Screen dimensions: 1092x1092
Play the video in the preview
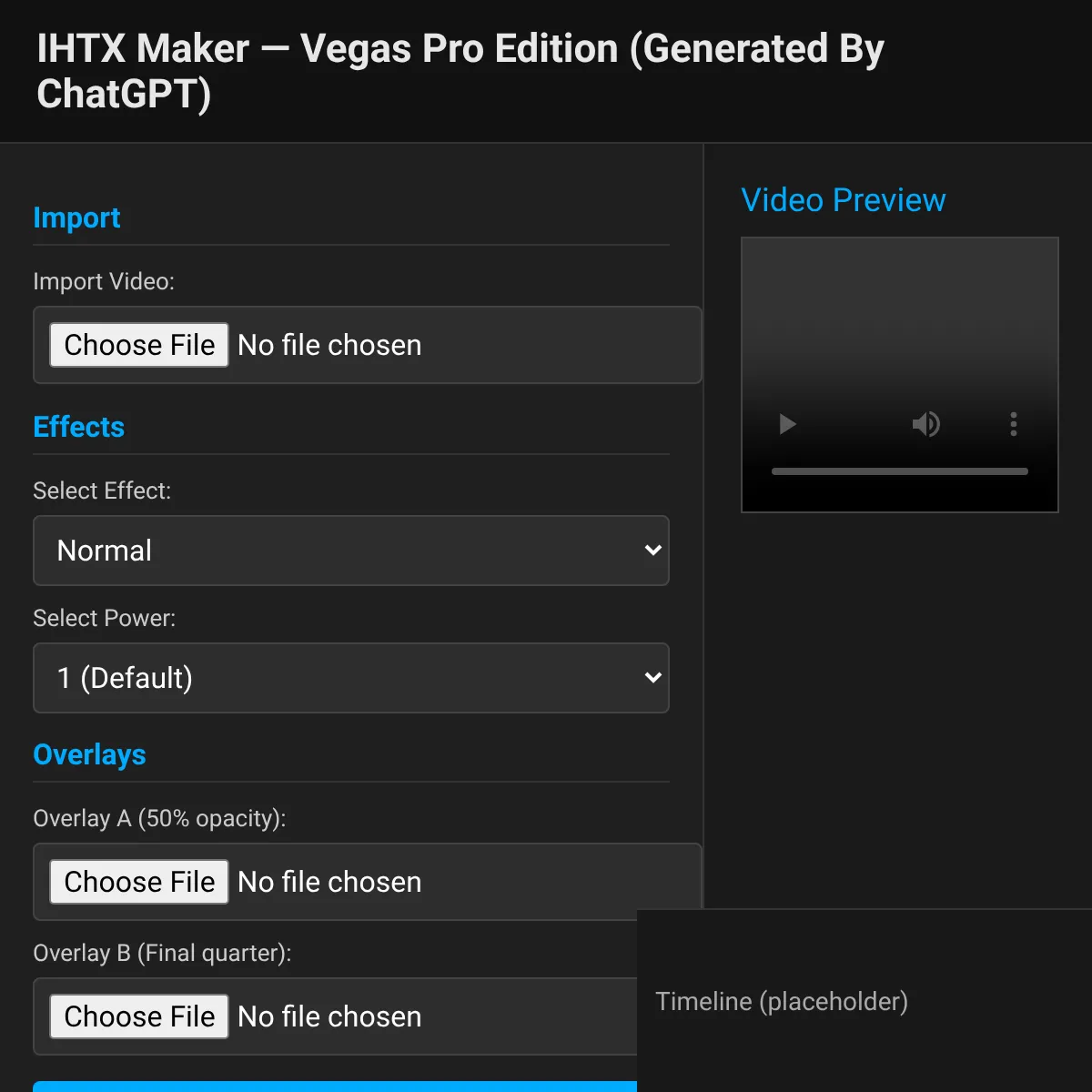click(x=788, y=424)
